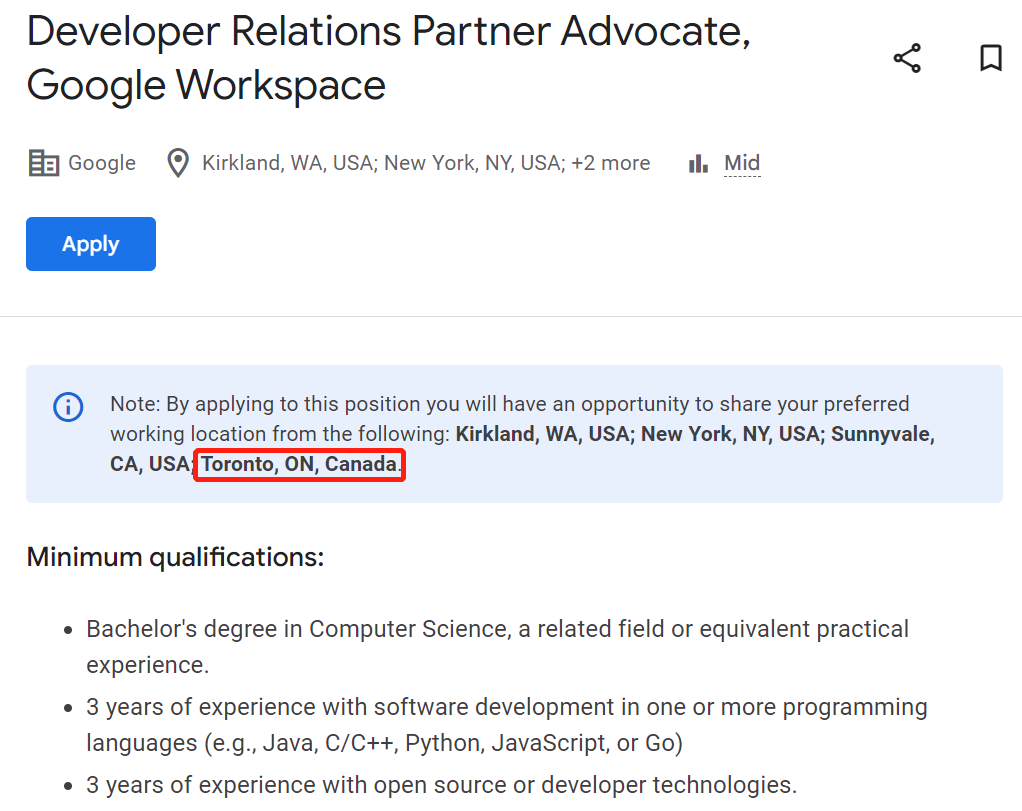
Task: Click New York, NY, USA in the note
Action: 733,434
